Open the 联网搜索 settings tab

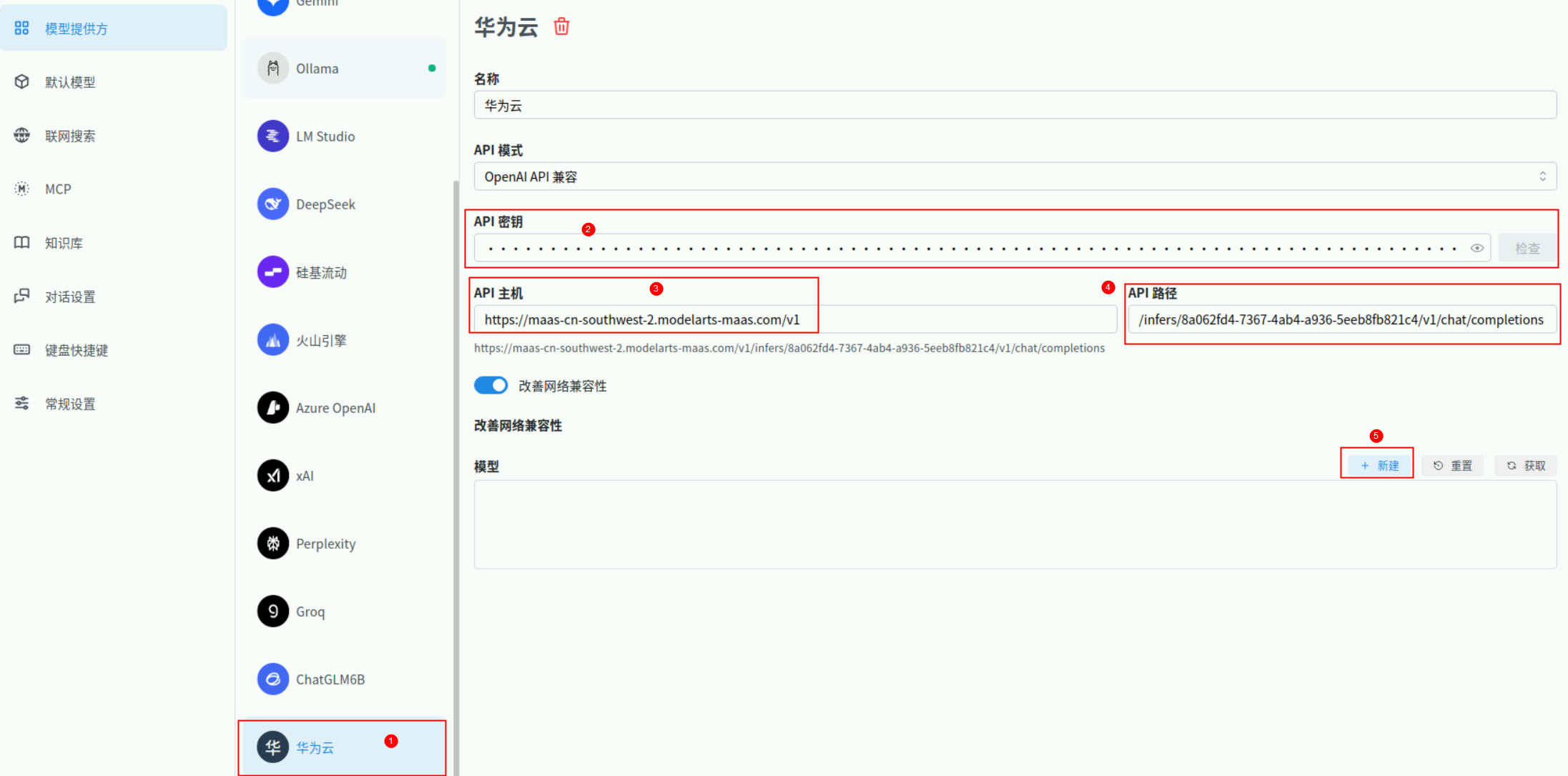tap(69, 136)
